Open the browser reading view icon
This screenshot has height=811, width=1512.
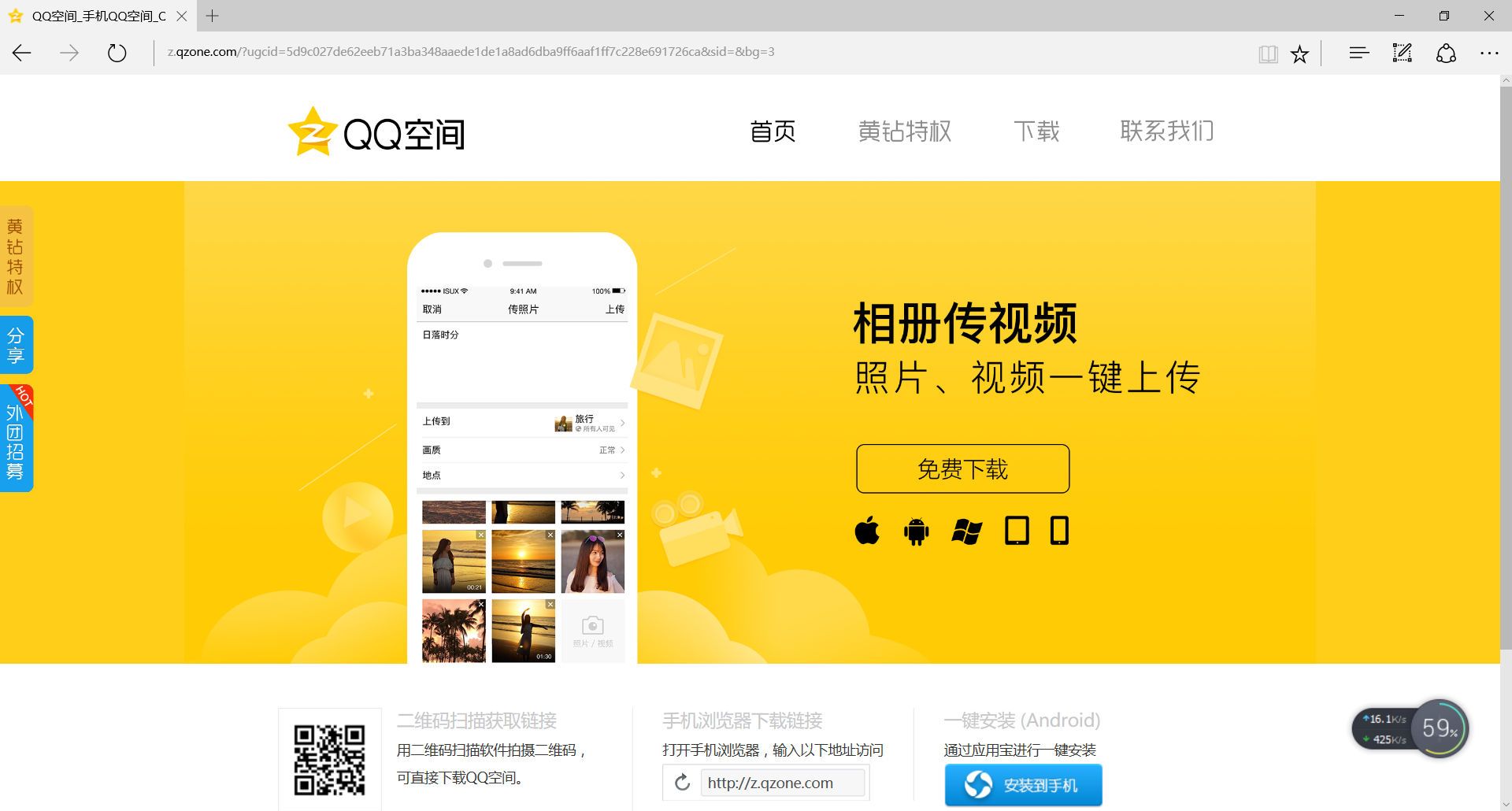tap(1268, 54)
